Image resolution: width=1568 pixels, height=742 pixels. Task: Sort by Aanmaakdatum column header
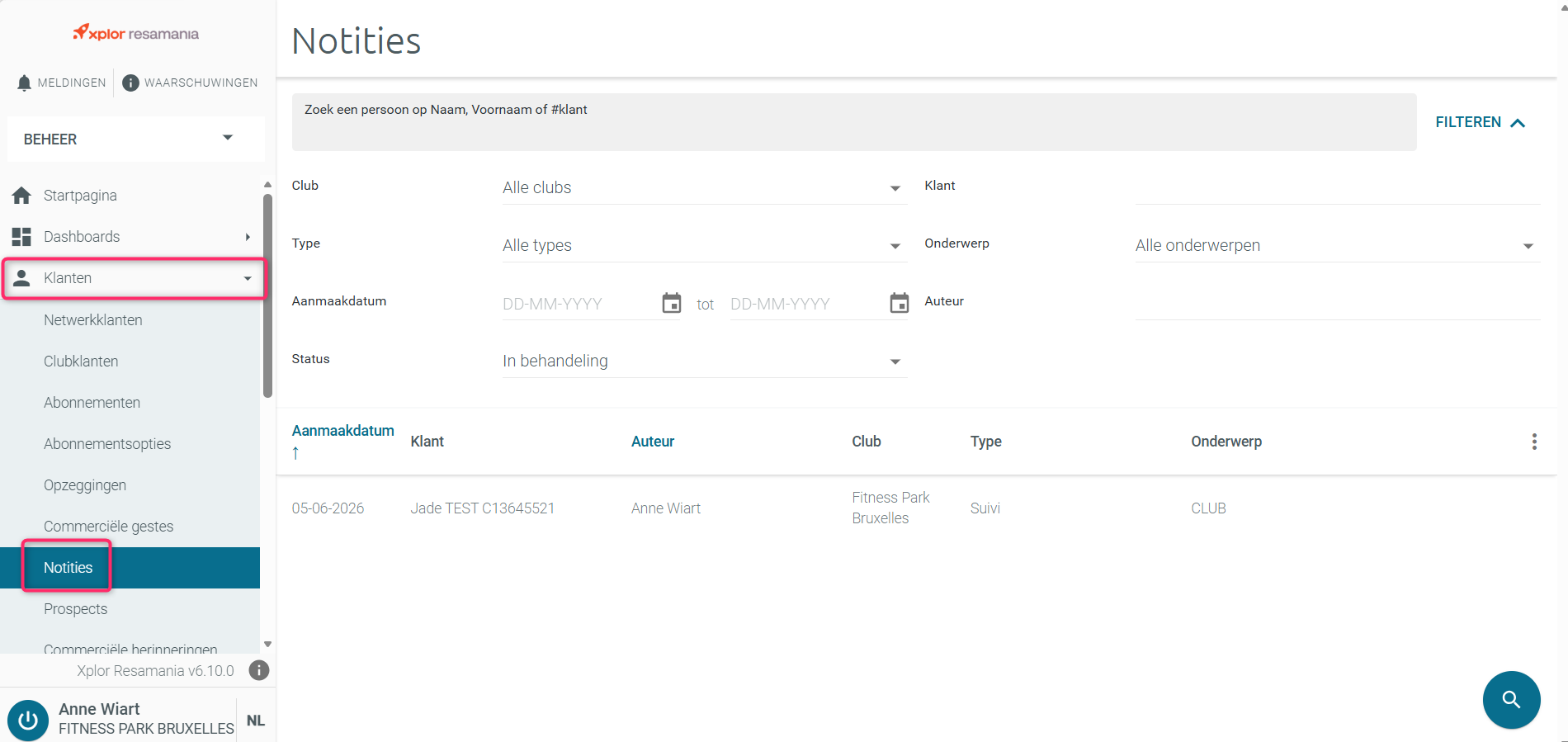coord(342,431)
